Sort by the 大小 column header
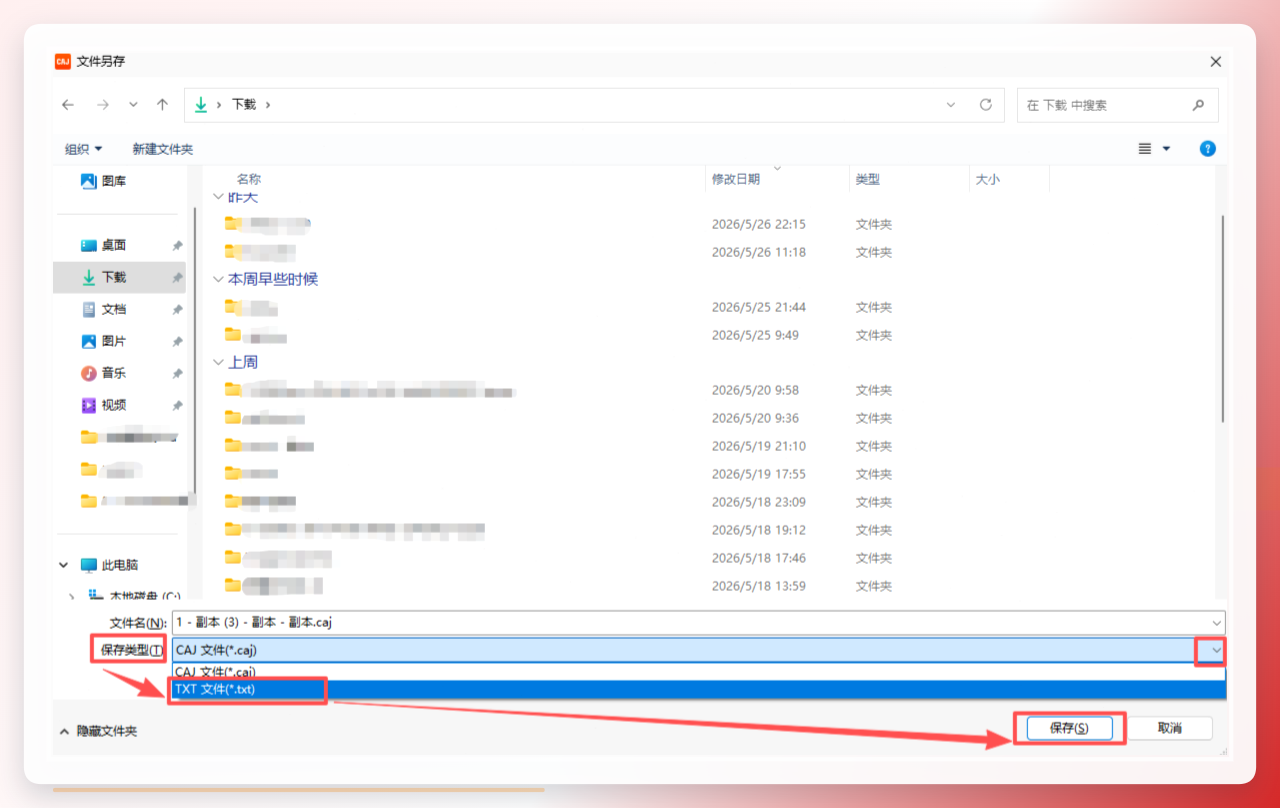The width and height of the screenshot is (1280, 808). tap(987, 179)
